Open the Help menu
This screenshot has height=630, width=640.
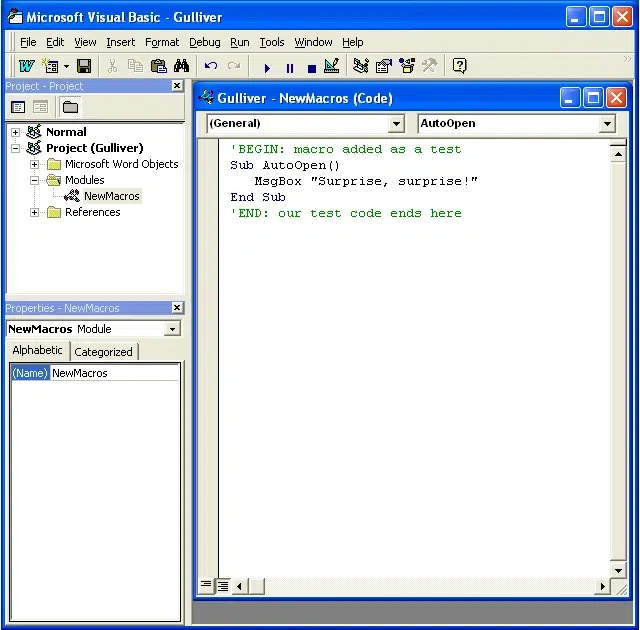[353, 42]
